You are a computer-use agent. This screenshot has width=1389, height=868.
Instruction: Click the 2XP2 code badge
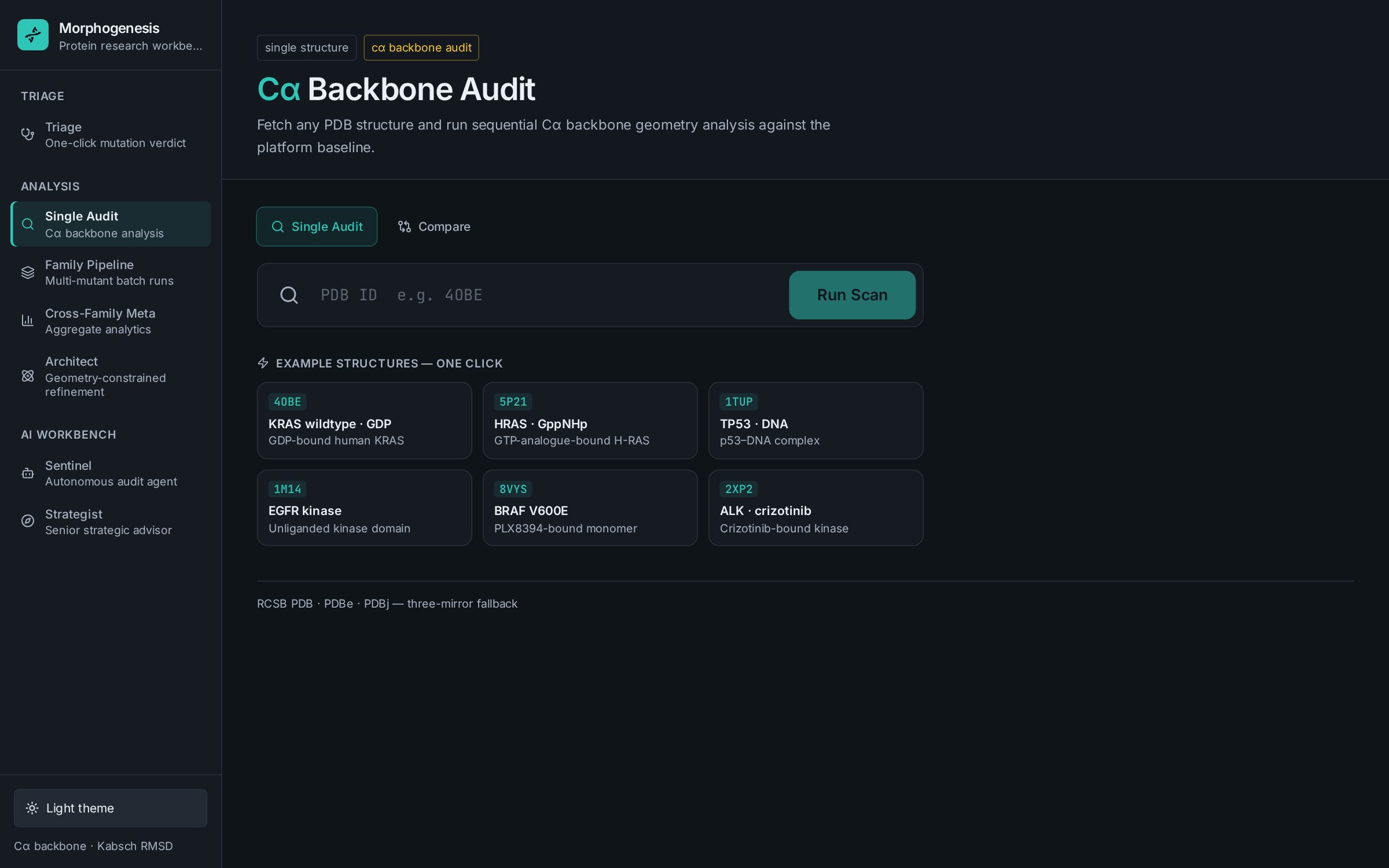pyautogui.click(x=738, y=489)
